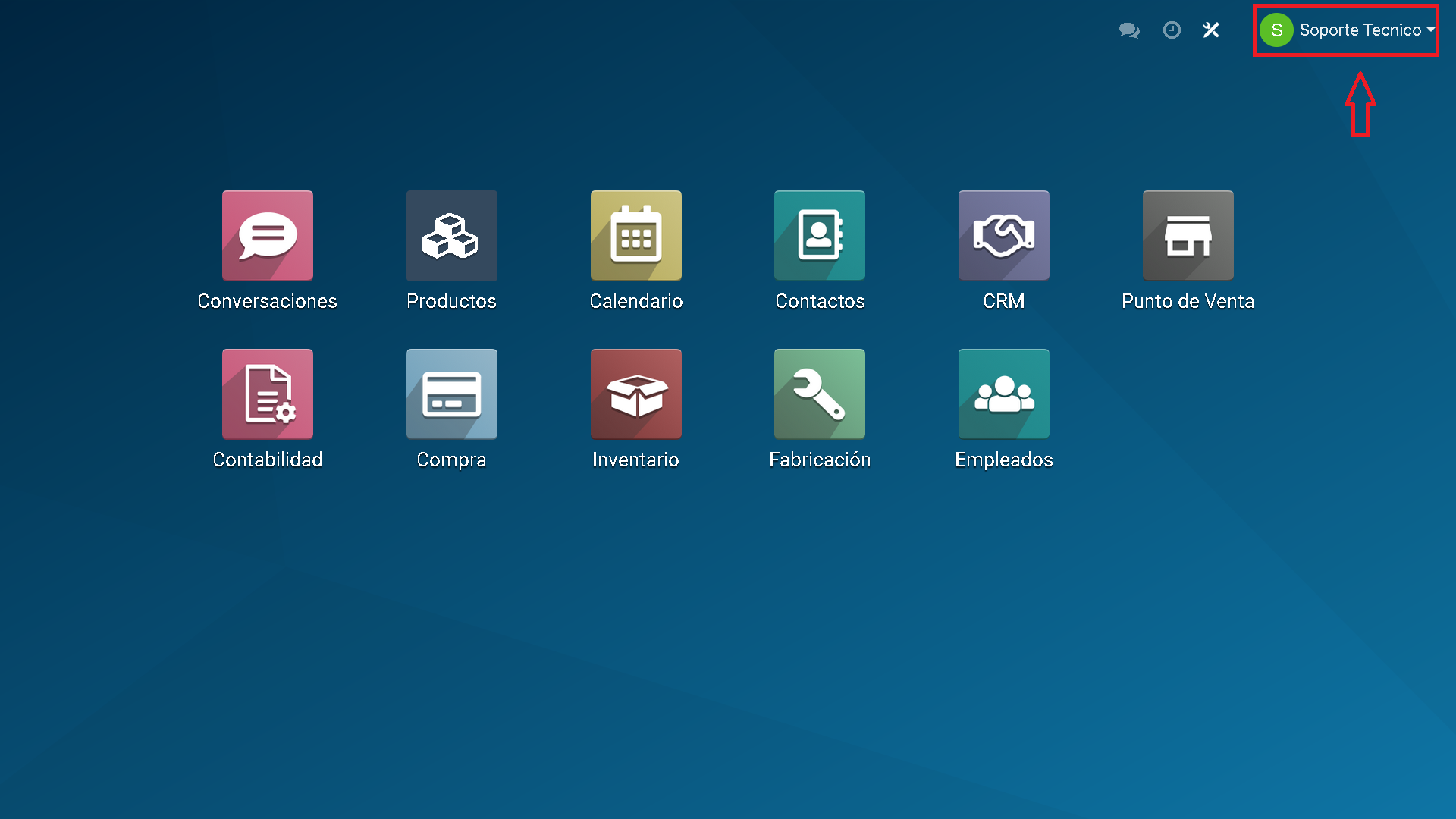Screen dimensions: 1456x819
Task: Open the Compra credit card icon
Action: (x=451, y=394)
